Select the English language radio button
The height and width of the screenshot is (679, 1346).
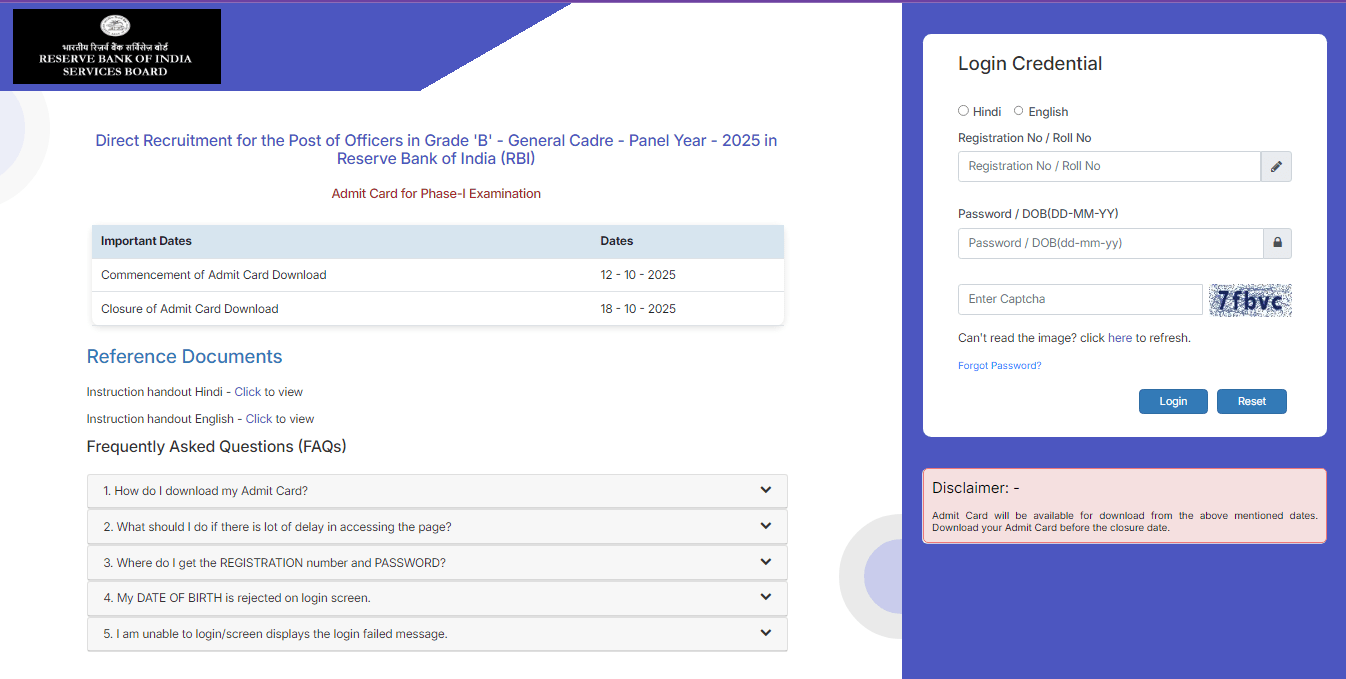pos(1019,111)
